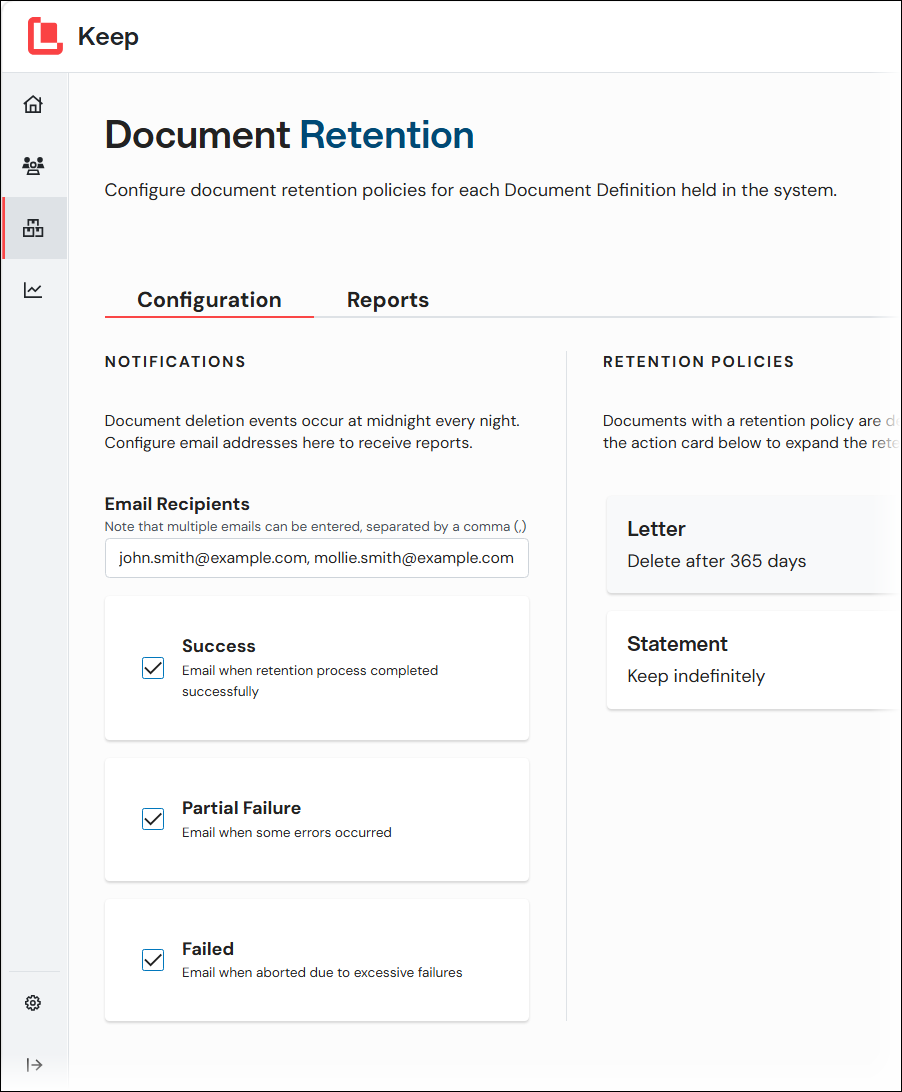This screenshot has width=902, height=1092.
Task: Open the analytics chart sidebar icon
Action: [33, 290]
